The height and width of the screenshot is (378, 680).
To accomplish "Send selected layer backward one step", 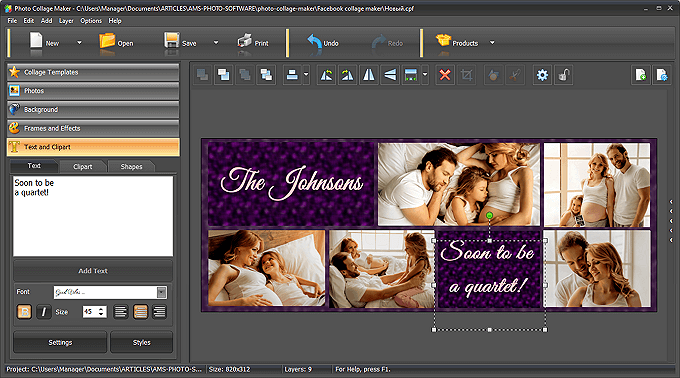I will pyautogui.click(x=245, y=75).
